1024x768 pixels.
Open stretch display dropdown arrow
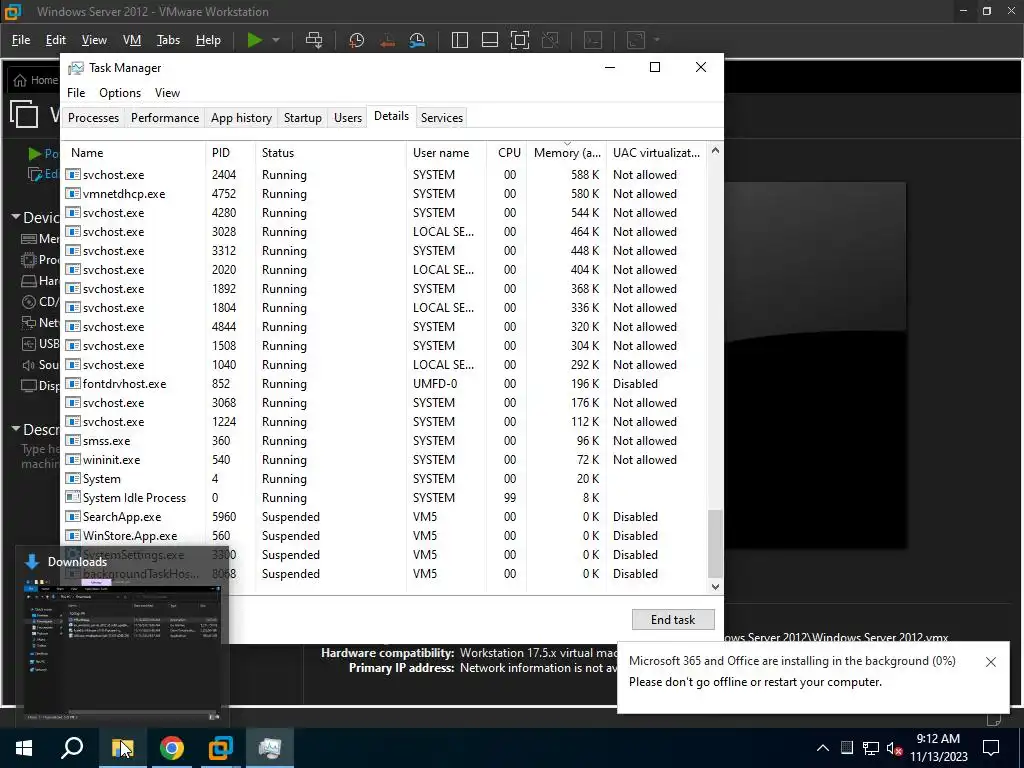click(x=656, y=40)
